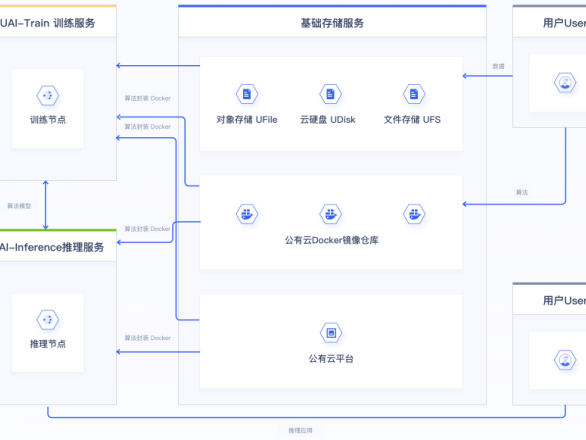Click the UAI-Train 训练服务 header

coord(47,23)
